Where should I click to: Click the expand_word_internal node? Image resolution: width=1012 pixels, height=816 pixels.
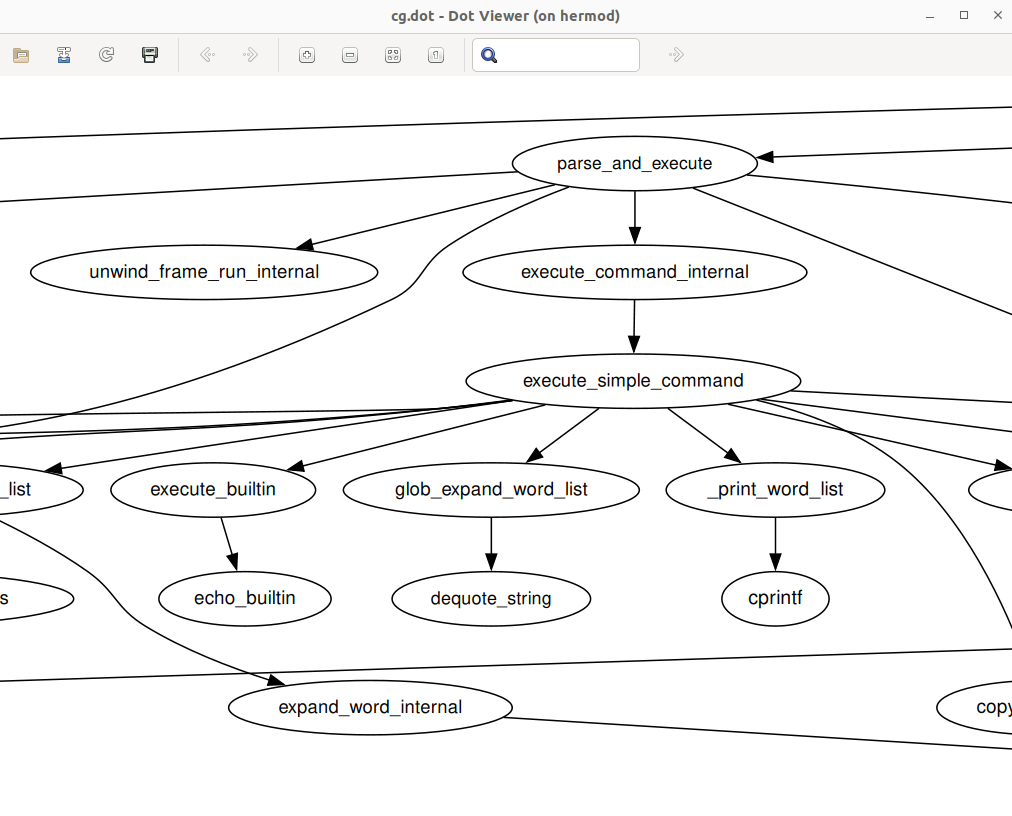370,708
